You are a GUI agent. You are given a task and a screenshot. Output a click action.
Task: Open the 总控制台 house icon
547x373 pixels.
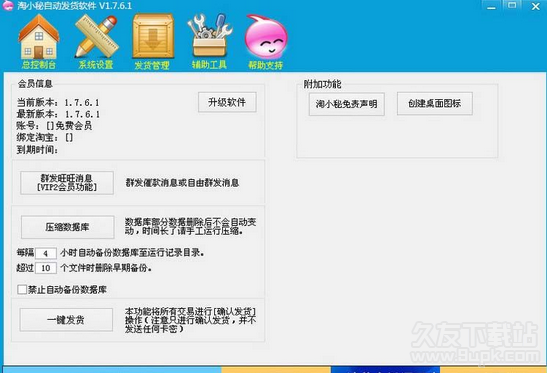[39, 37]
